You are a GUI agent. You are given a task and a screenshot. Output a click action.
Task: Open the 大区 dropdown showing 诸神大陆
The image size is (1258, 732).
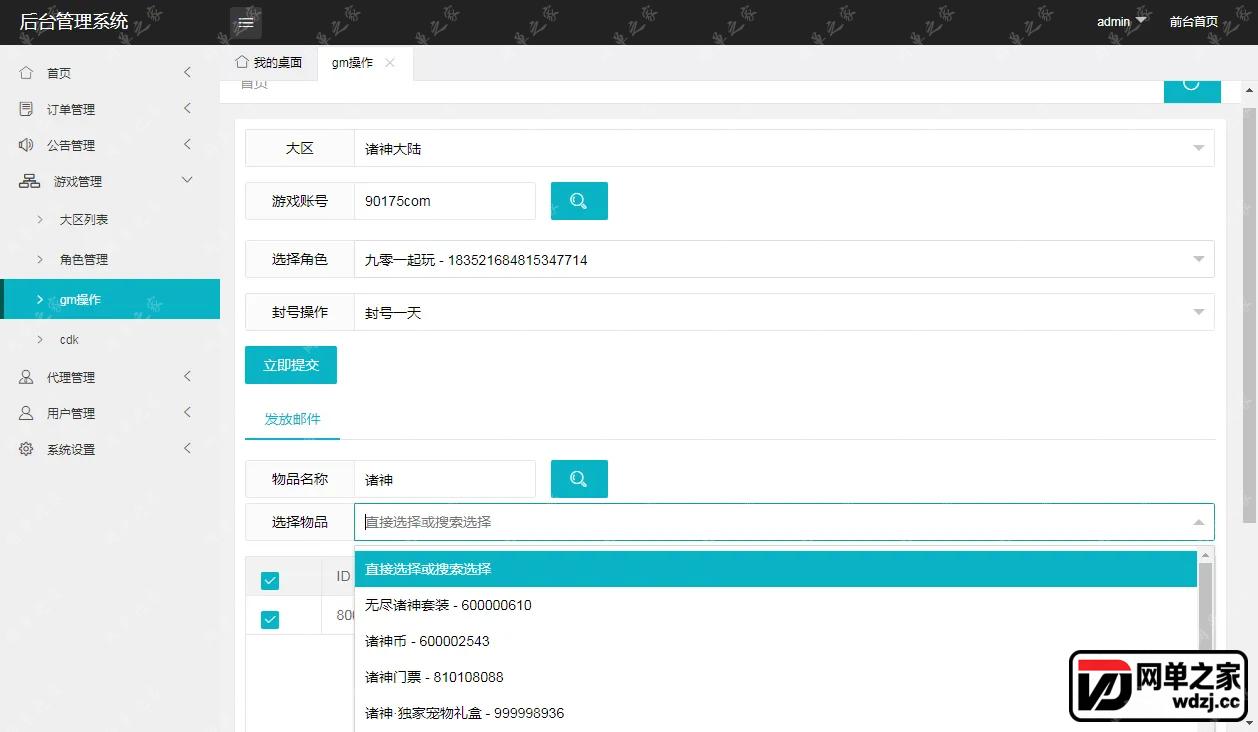coord(784,148)
